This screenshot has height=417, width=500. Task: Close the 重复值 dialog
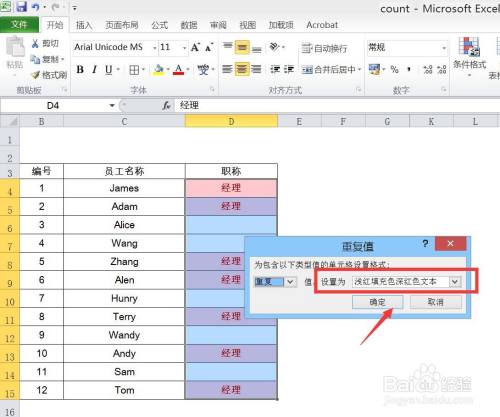(450, 243)
